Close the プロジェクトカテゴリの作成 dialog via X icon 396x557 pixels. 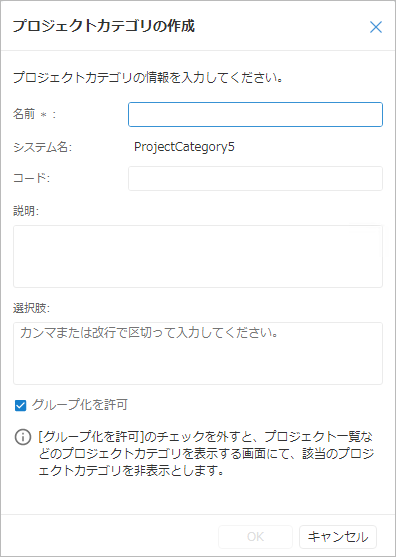point(375,27)
